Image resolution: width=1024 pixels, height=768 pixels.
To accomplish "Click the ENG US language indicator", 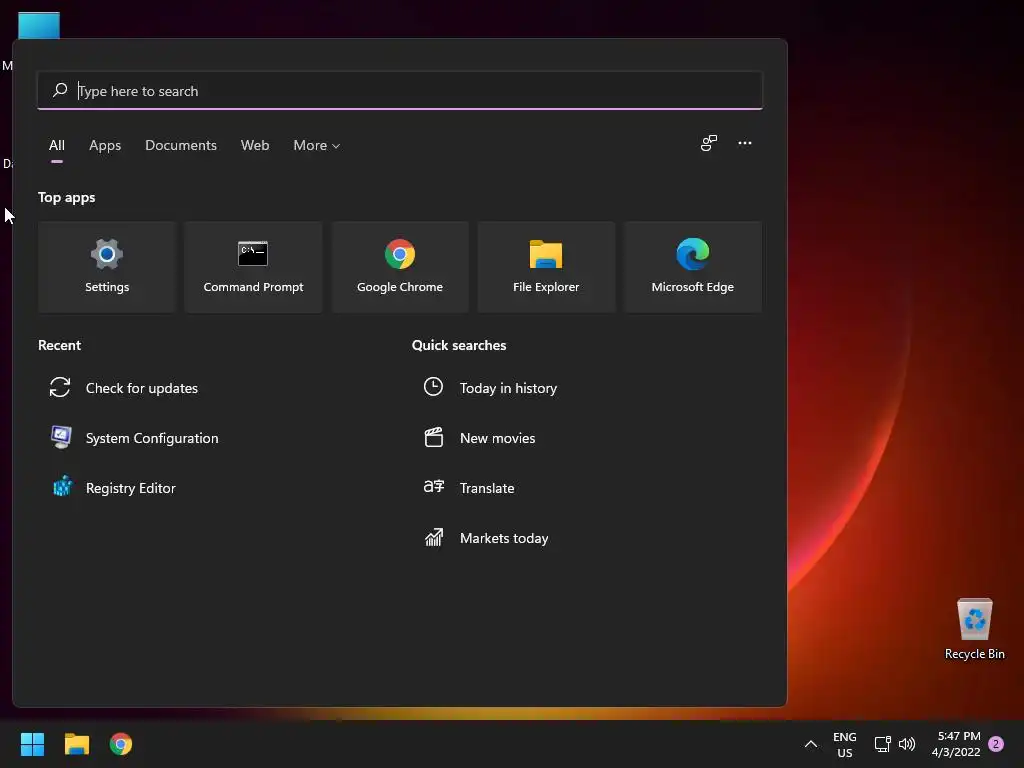I will tap(844, 744).
